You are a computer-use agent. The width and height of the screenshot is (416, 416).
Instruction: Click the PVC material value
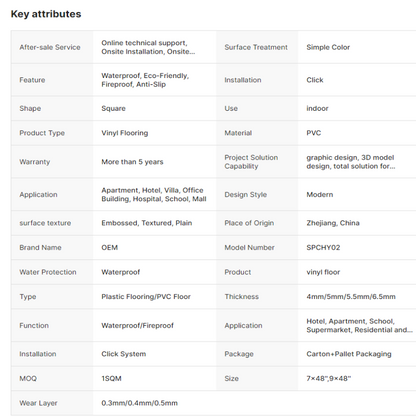click(x=314, y=133)
